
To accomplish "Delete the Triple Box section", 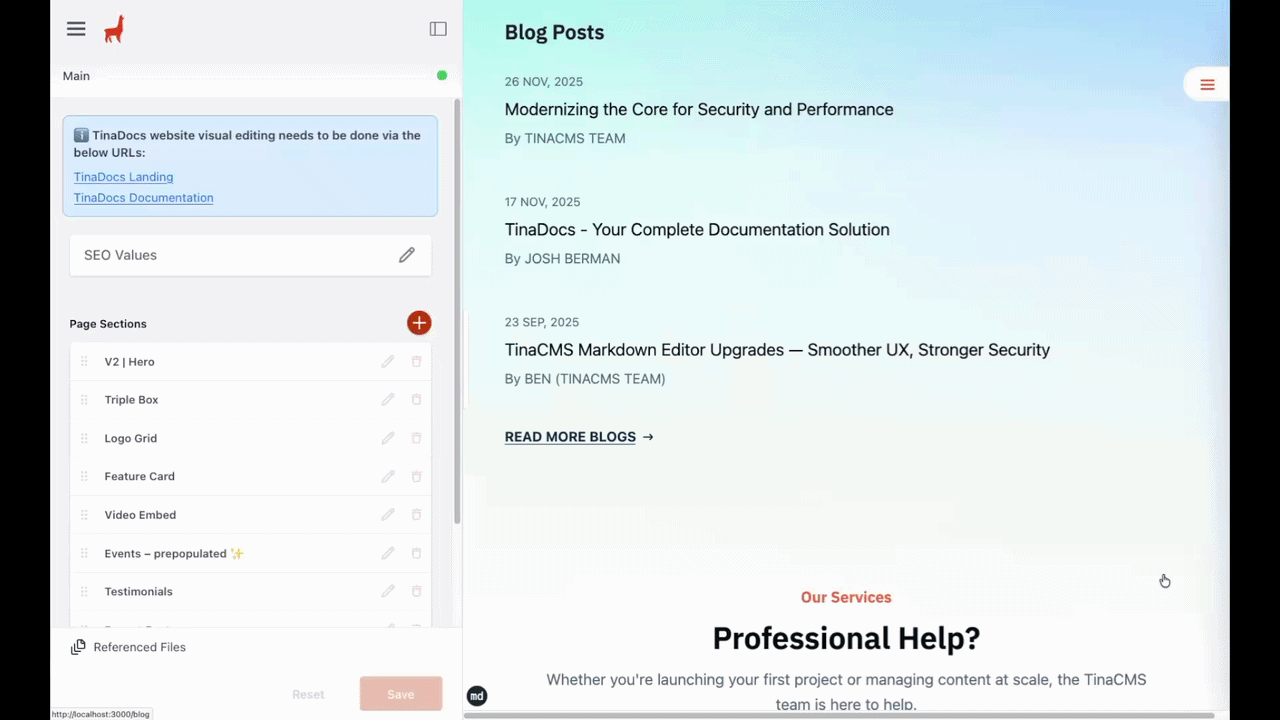I will point(417,400).
